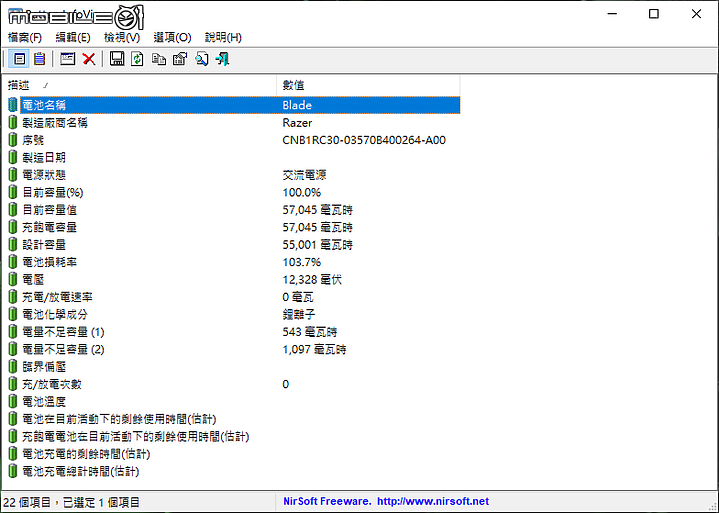Select the 100.0% capacity value
The height and width of the screenshot is (513, 719).
(x=302, y=193)
